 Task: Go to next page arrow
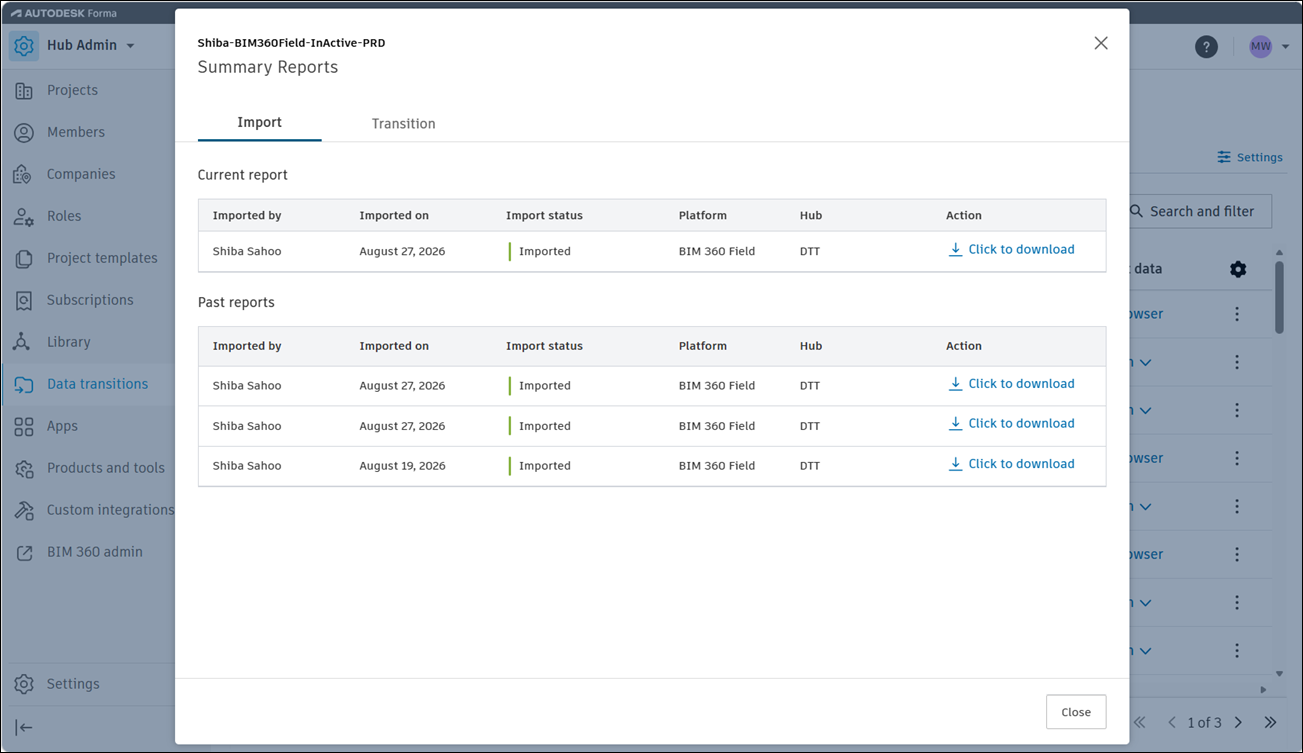point(1238,722)
